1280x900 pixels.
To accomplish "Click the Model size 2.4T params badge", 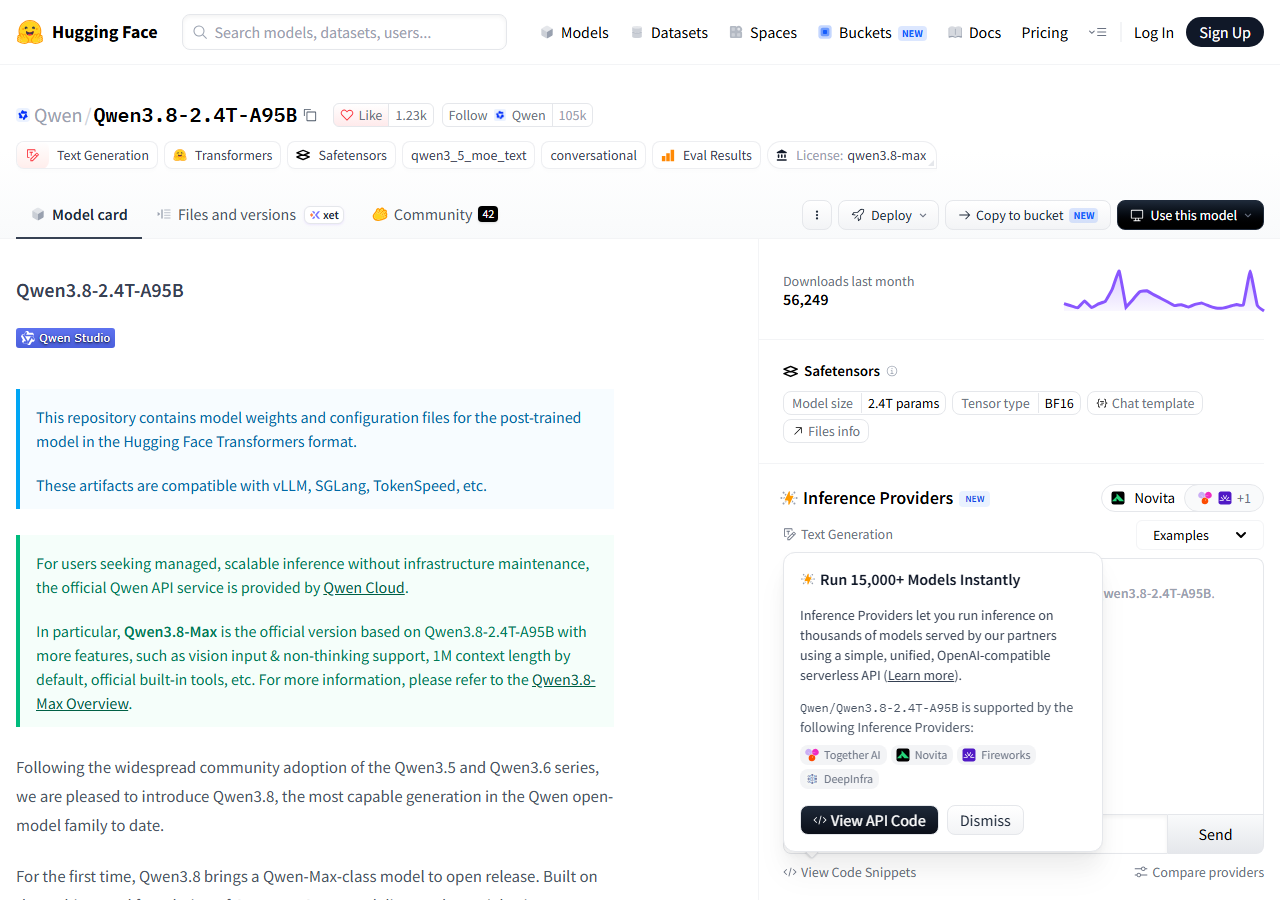I will [864, 403].
